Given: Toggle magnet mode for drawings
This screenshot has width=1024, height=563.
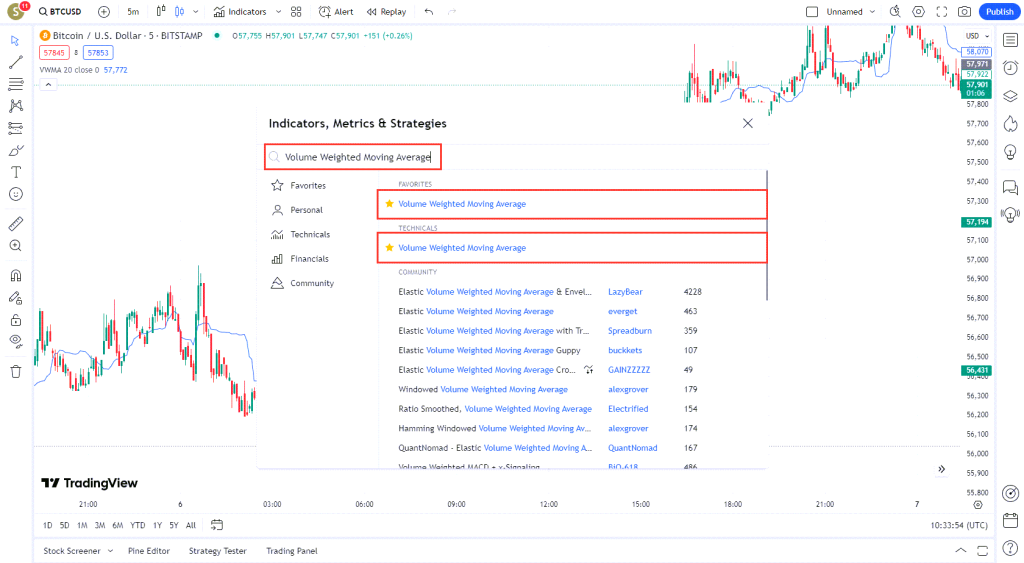Looking at the screenshot, I should [x=16, y=276].
